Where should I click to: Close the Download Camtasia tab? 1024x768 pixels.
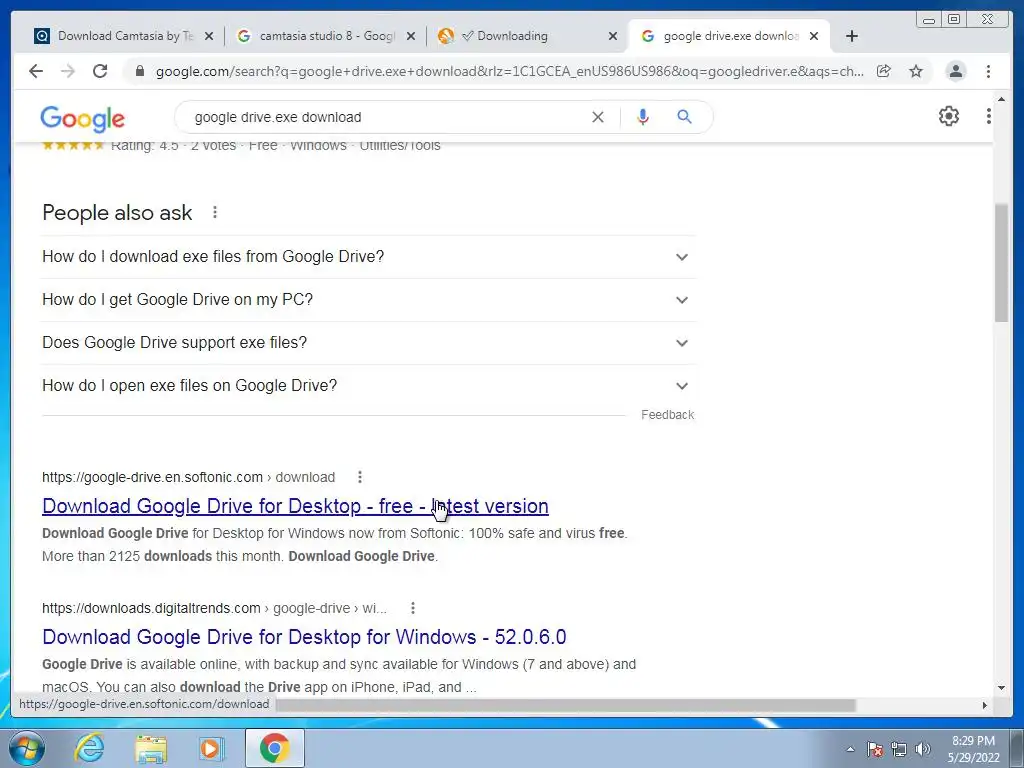tap(208, 37)
